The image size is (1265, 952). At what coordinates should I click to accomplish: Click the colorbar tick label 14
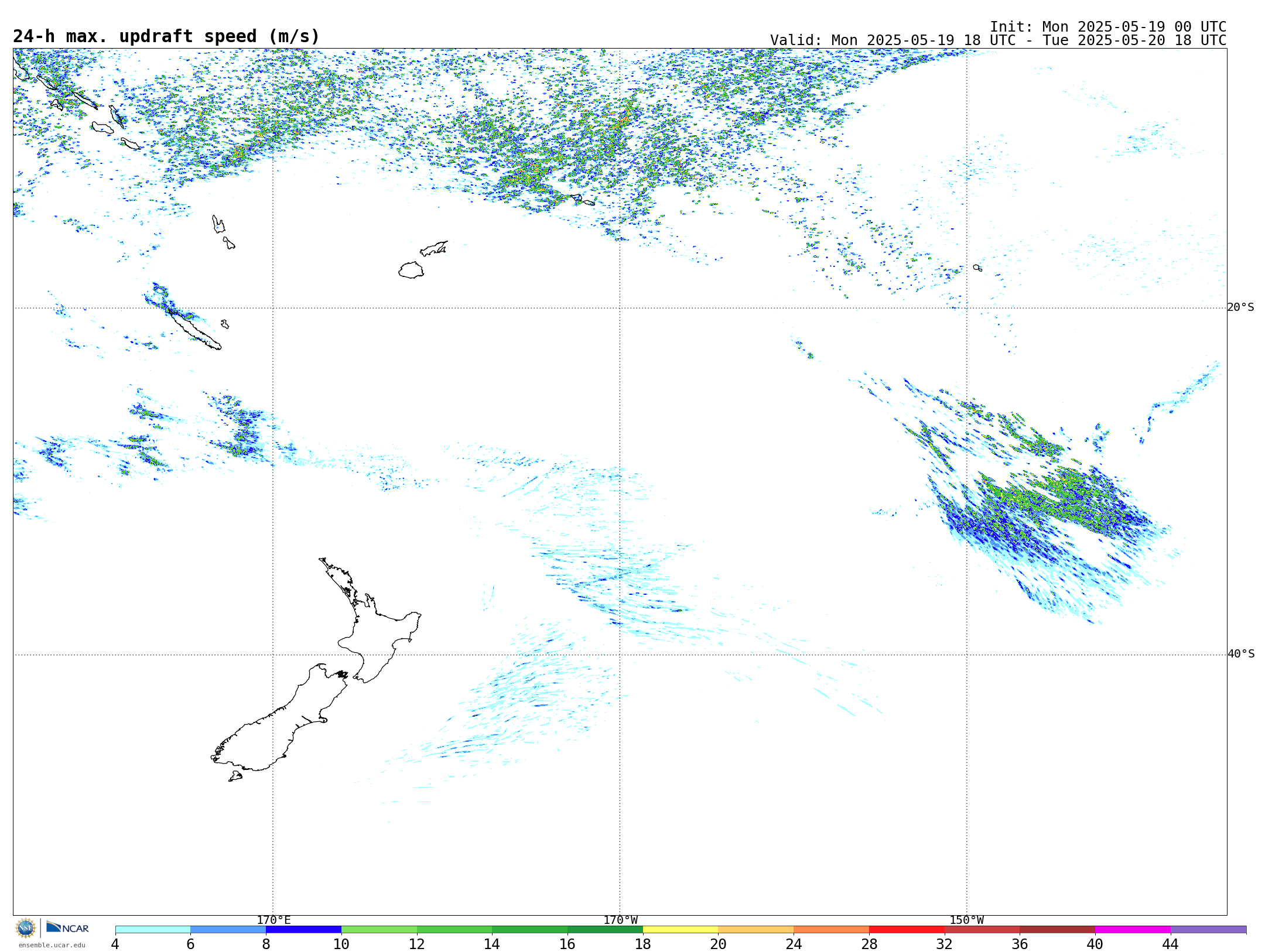tap(492, 944)
